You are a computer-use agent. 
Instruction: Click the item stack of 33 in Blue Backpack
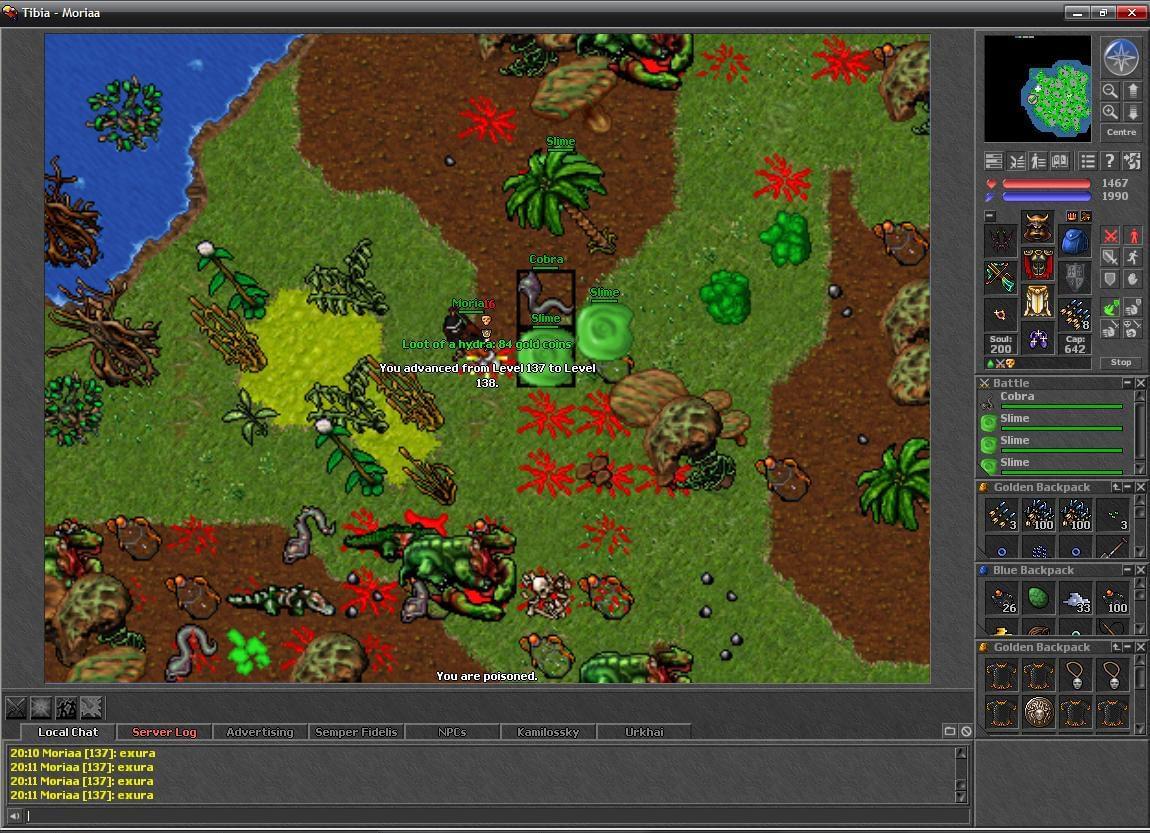click(1075, 598)
